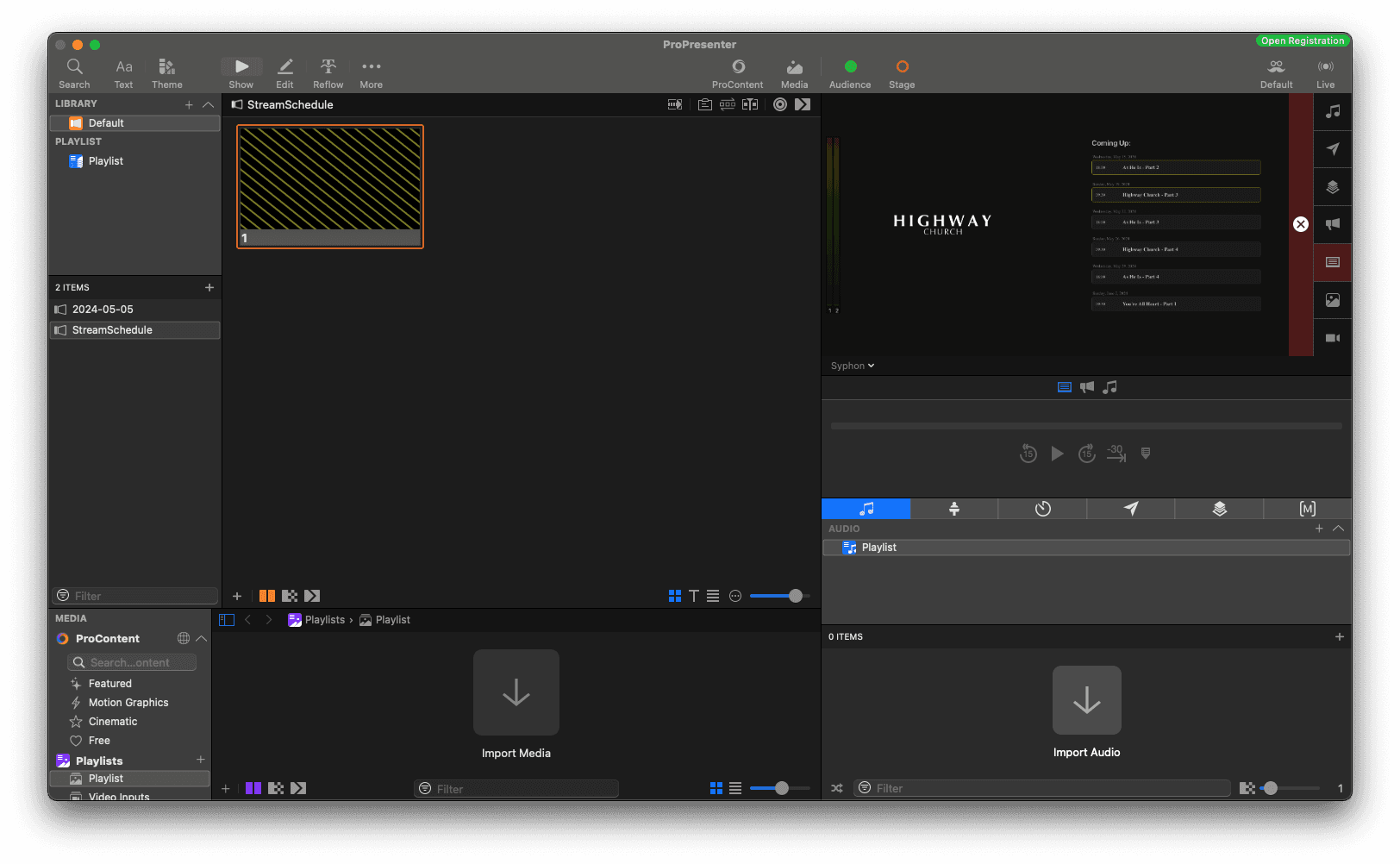
Task: Click the Open Registration button
Action: coord(1303,41)
